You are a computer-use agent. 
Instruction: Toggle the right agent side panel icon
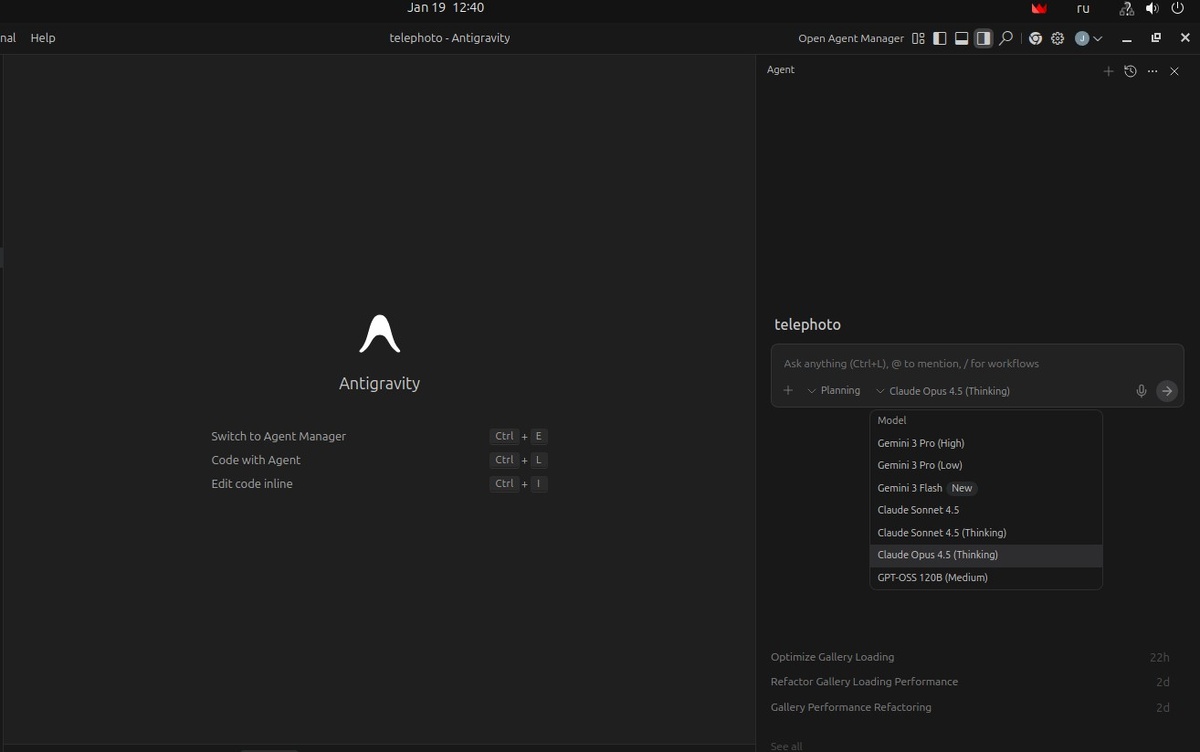984,38
